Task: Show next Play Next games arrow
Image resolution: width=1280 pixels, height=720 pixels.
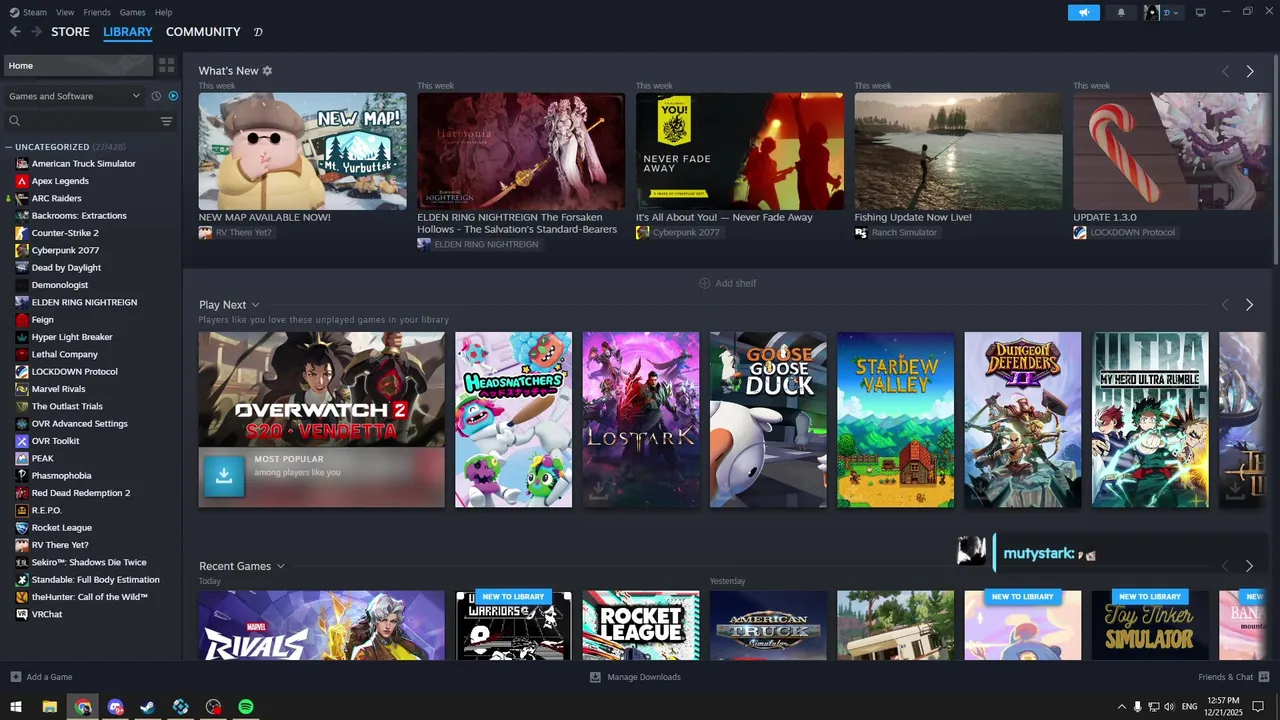Action: pyautogui.click(x=1249, y=305)
